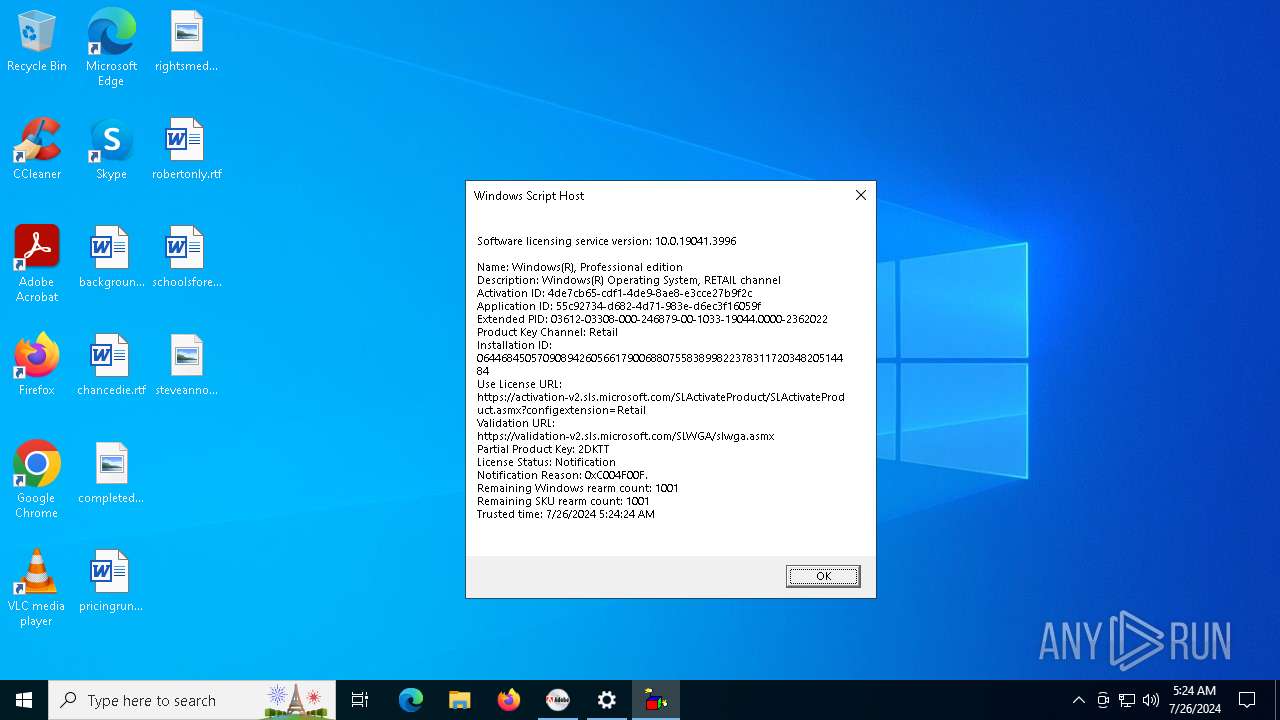Select the rightsmed image file icon

coord(186,42)
